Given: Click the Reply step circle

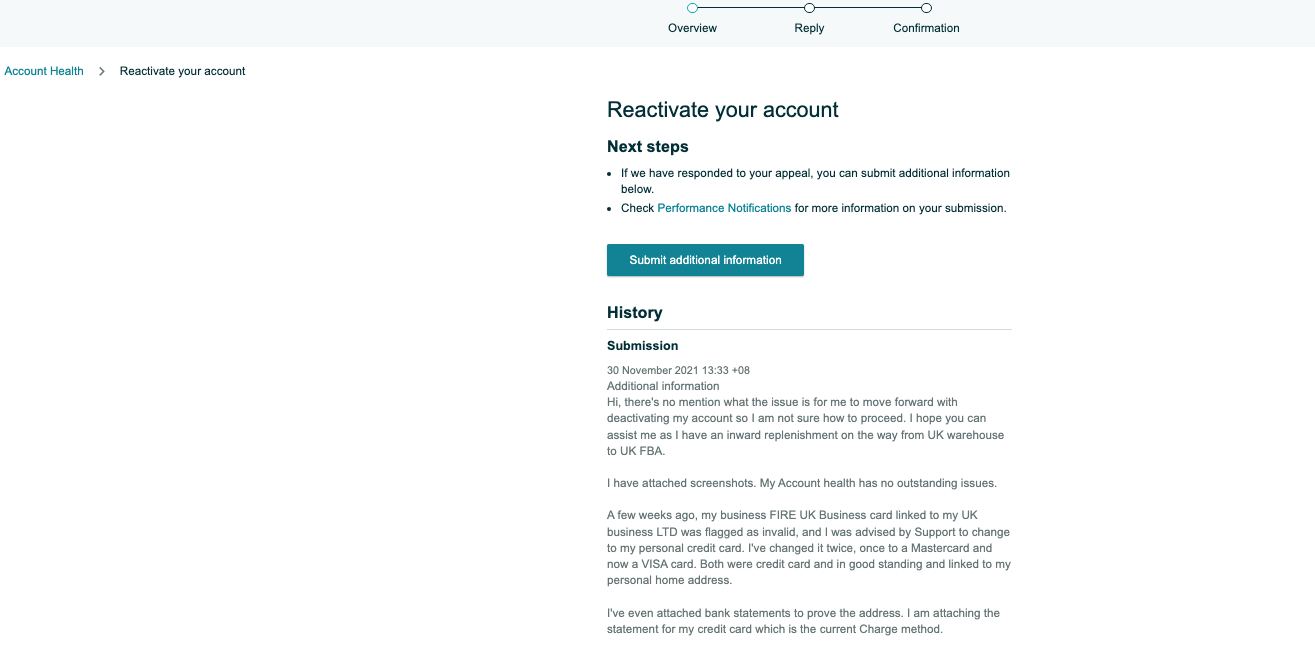Looking at the screenshot, I should point(809,8).
